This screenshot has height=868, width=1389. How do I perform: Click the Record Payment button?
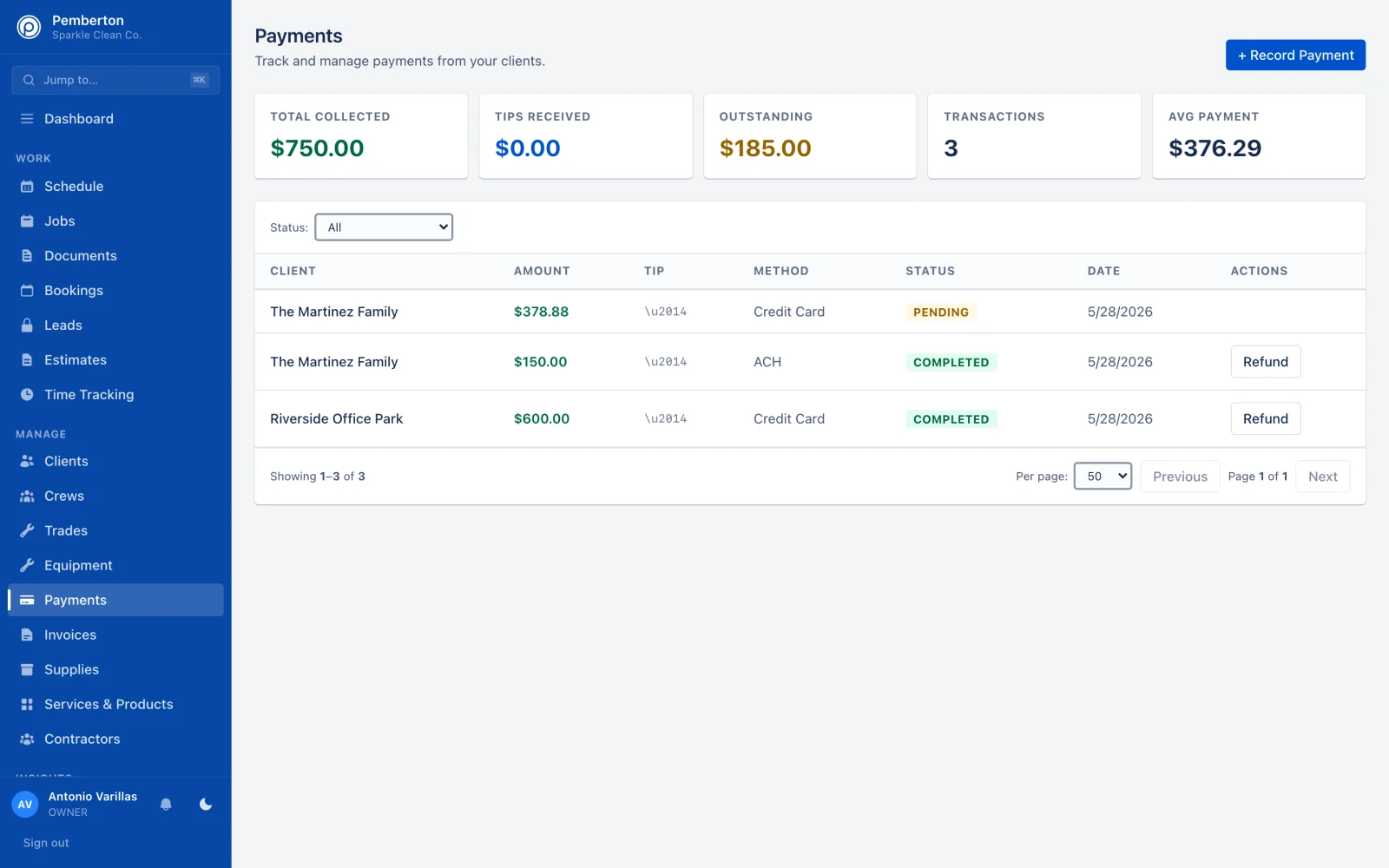[x=1295, y=56]
